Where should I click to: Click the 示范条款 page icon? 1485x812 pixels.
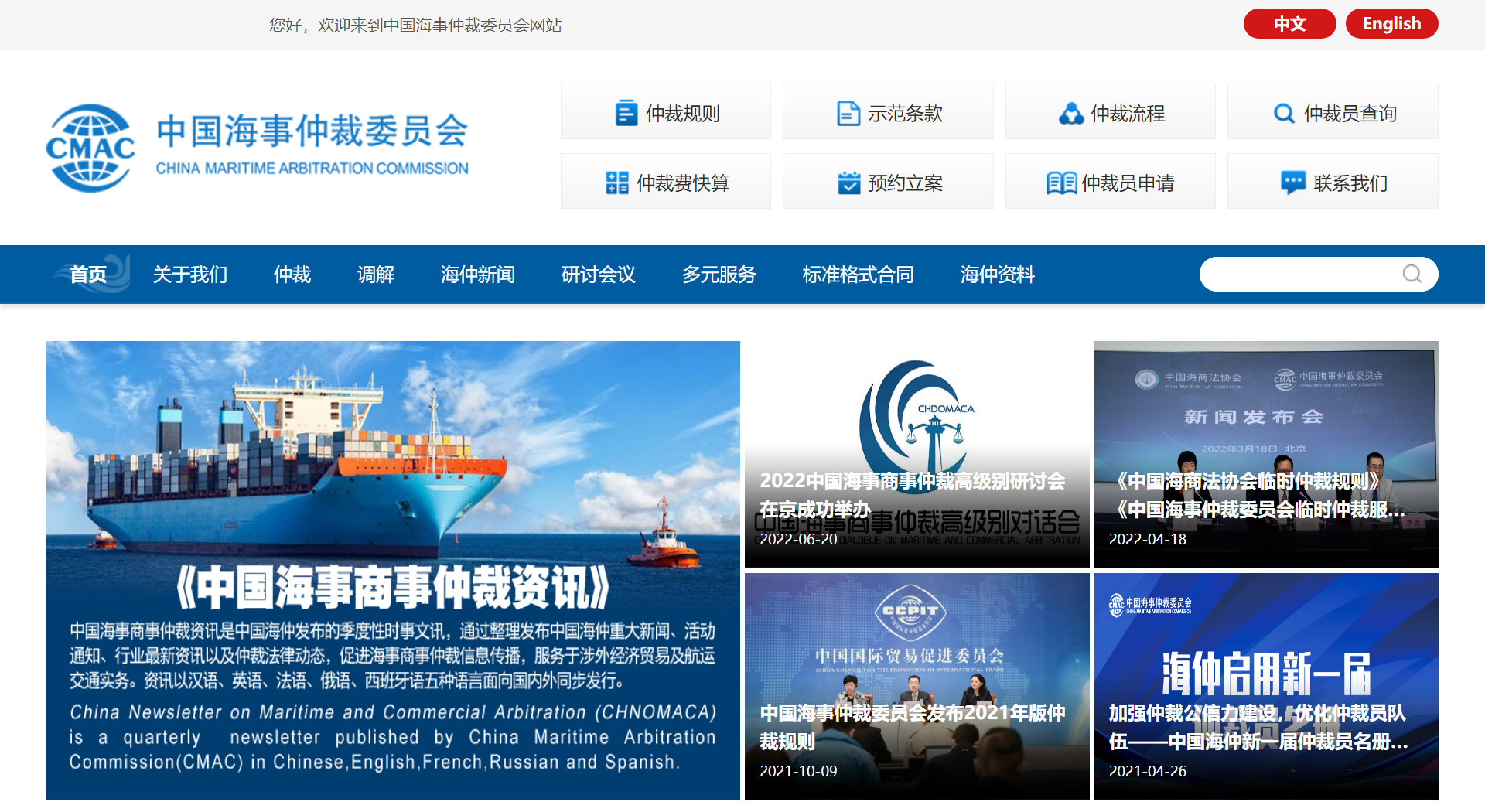click(x=848, y=113)
